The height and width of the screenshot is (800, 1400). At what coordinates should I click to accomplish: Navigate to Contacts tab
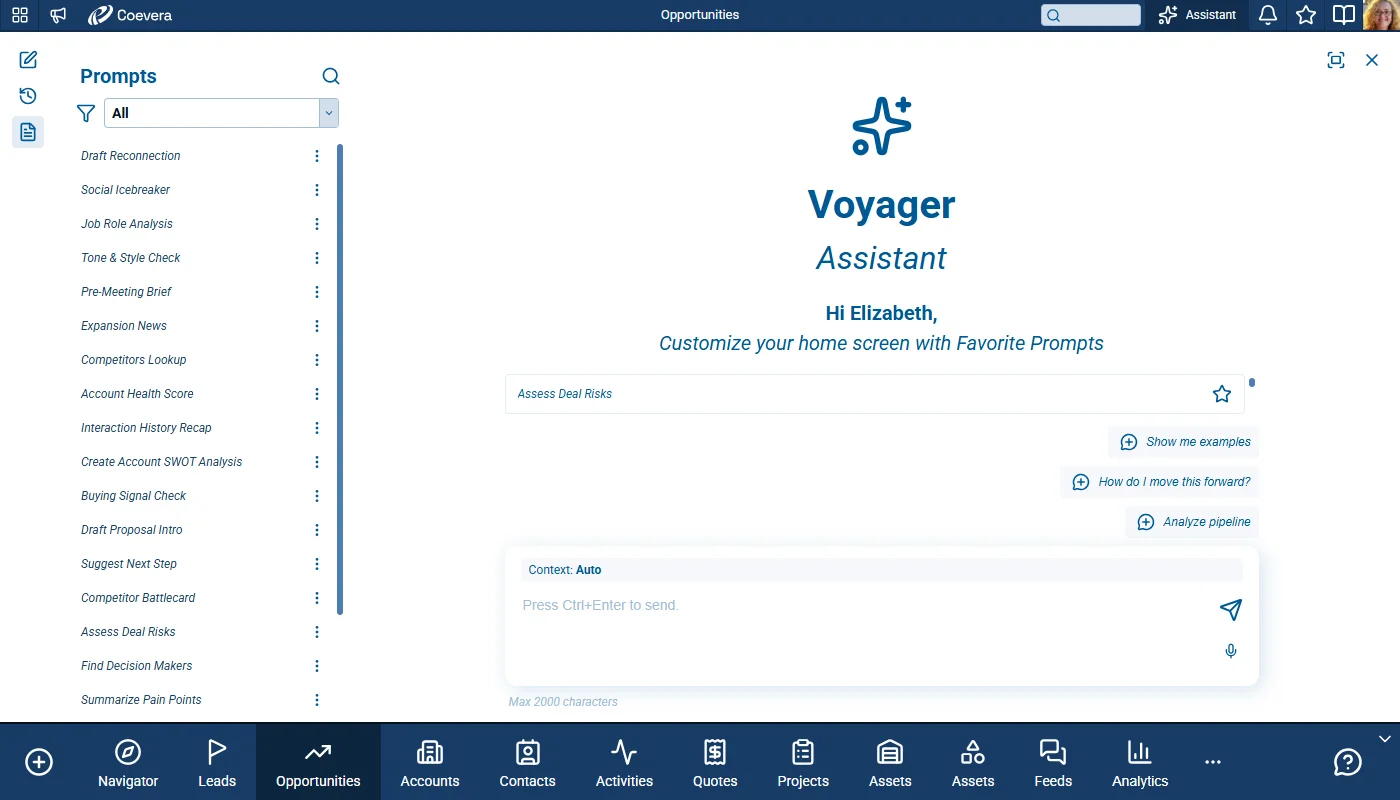(527, 763)
